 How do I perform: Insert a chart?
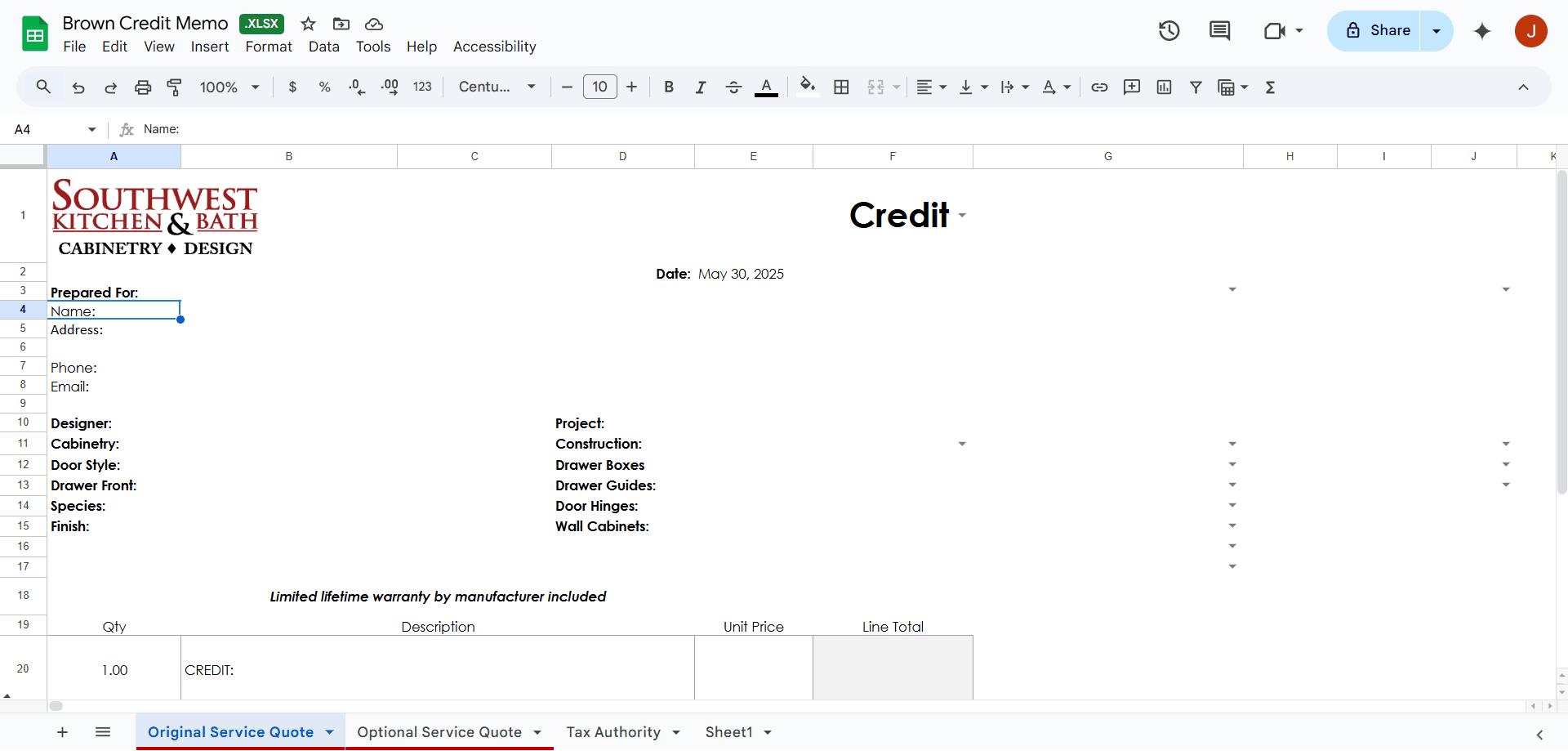1164,87
